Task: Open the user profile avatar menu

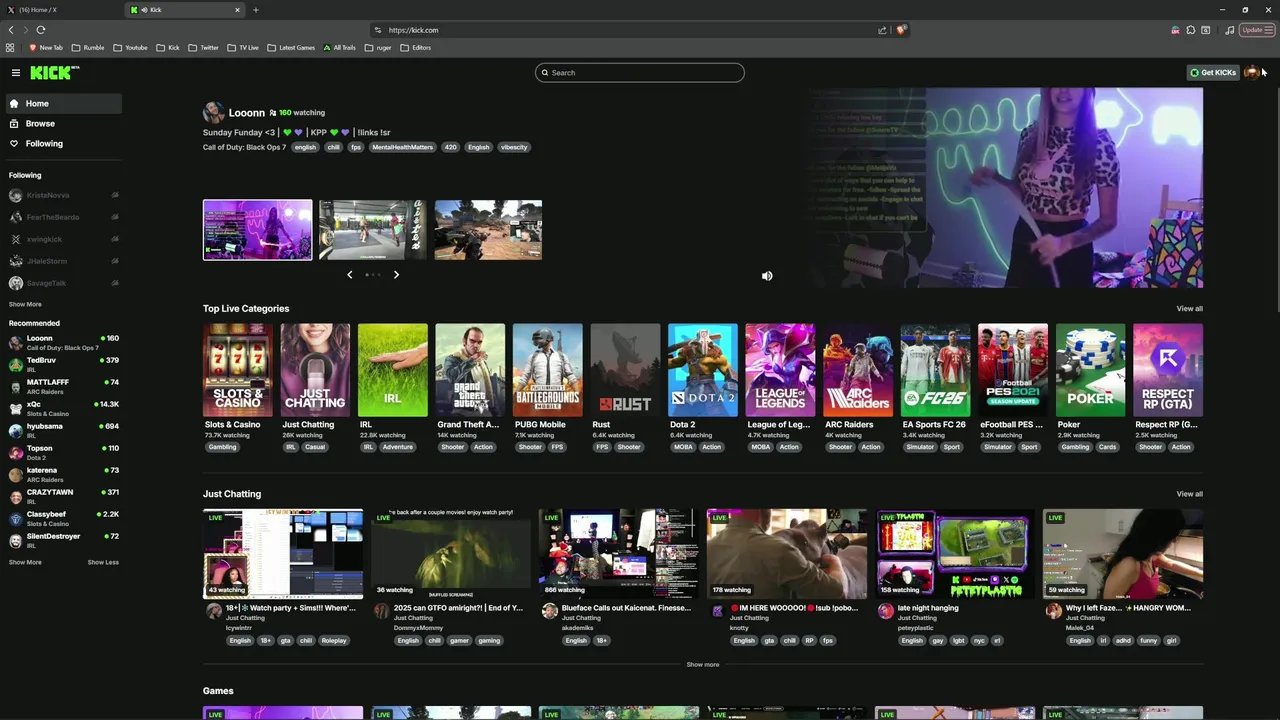Action: coord(1251,72)
